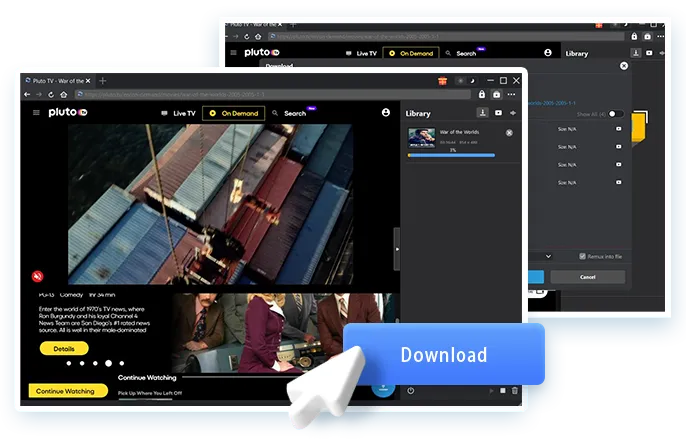Collapse the Library side panel with the handle
This screenshot has width=686, height=439.
coord(397,249)
